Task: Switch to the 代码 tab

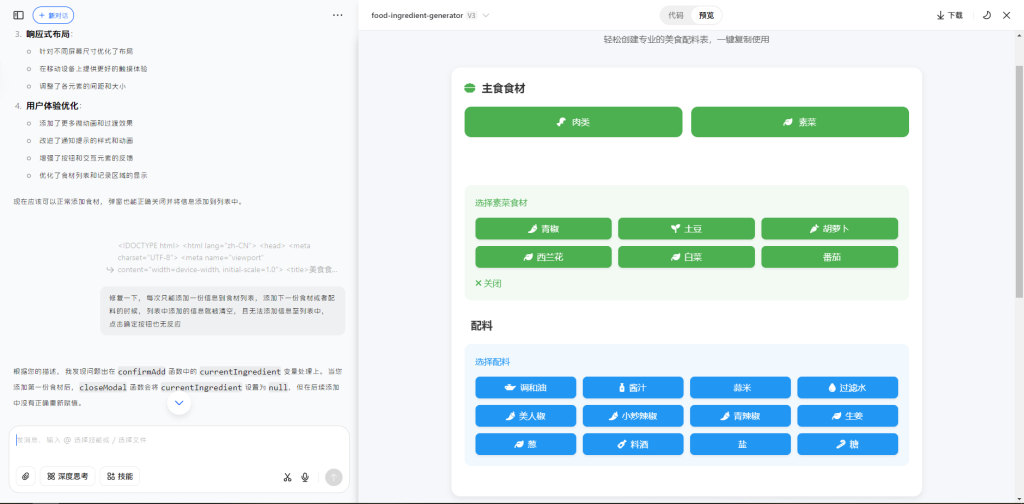Action: pos(676,15)
